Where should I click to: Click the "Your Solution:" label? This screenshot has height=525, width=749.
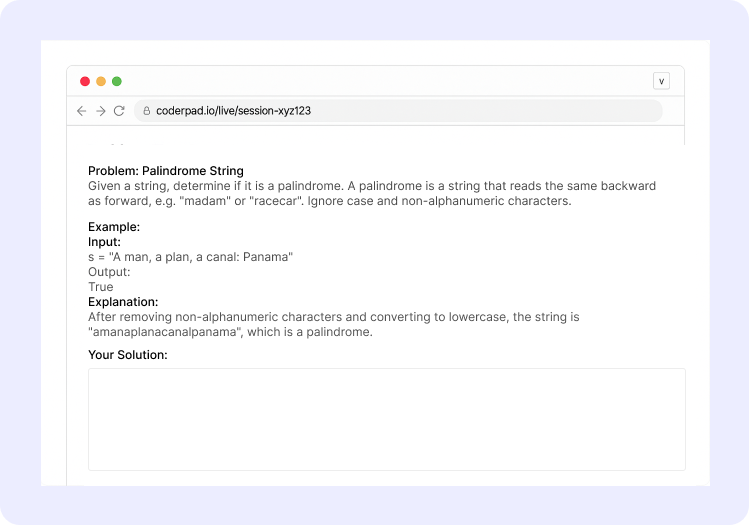pos(128,355)
